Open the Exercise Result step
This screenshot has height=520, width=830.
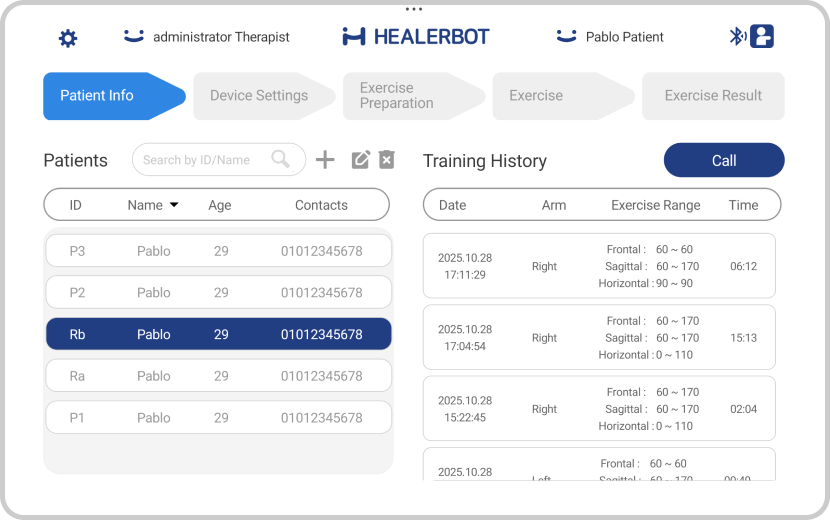click(x=713, y=96)
